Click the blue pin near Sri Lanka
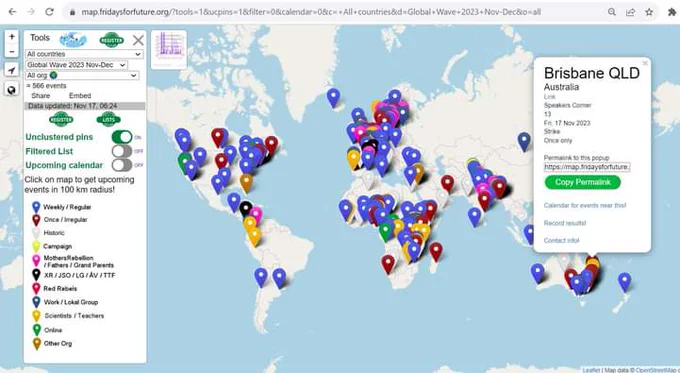680x373 pixels. 474,218
